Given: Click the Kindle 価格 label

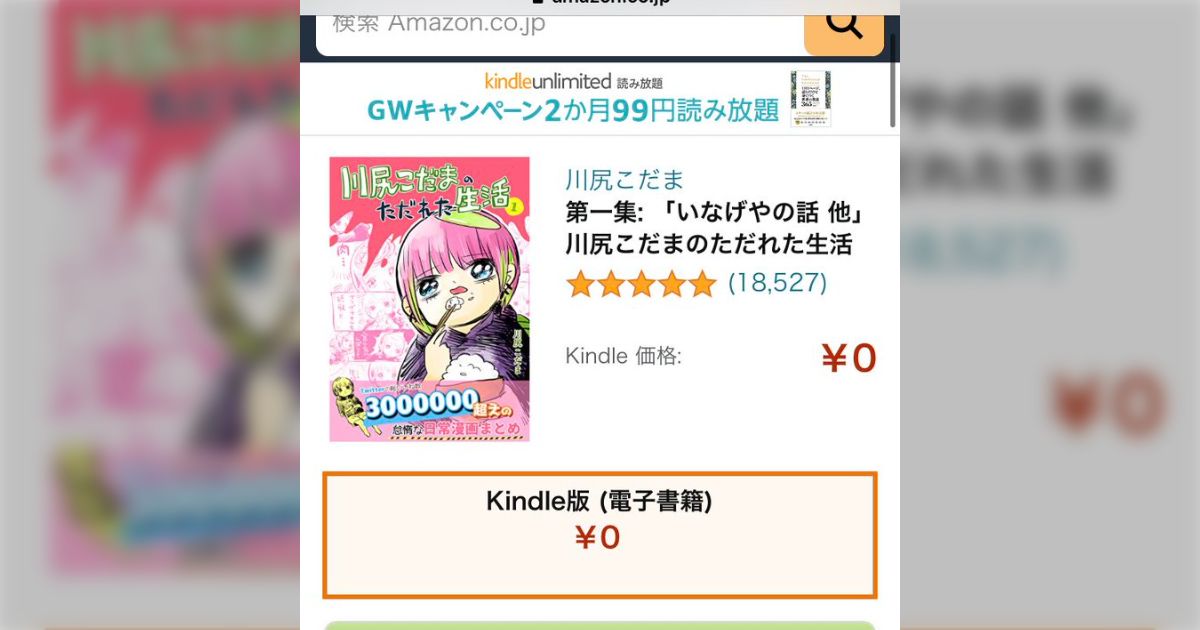Looking at the screenshot, I should point(624,355).
